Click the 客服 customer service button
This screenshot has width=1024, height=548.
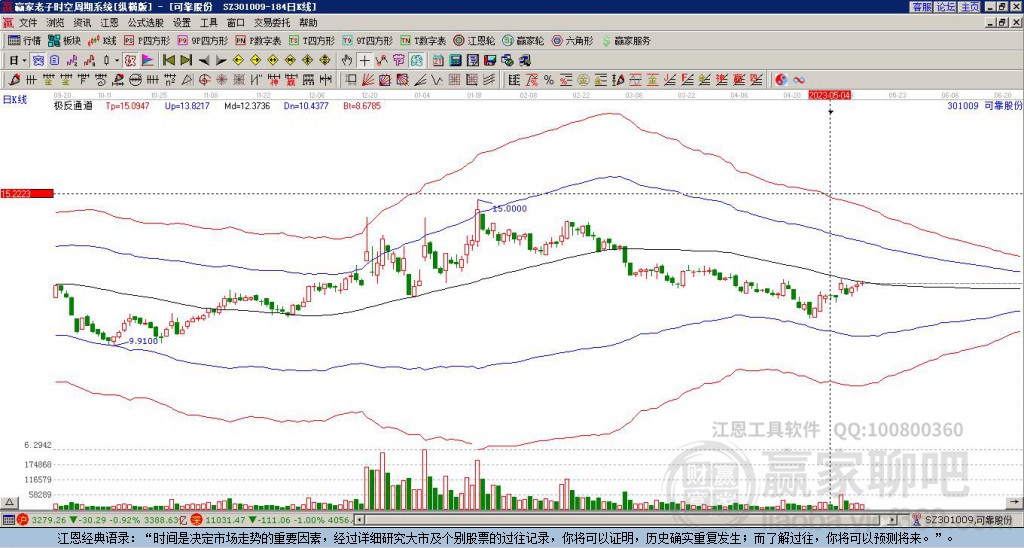pos(921,6)
